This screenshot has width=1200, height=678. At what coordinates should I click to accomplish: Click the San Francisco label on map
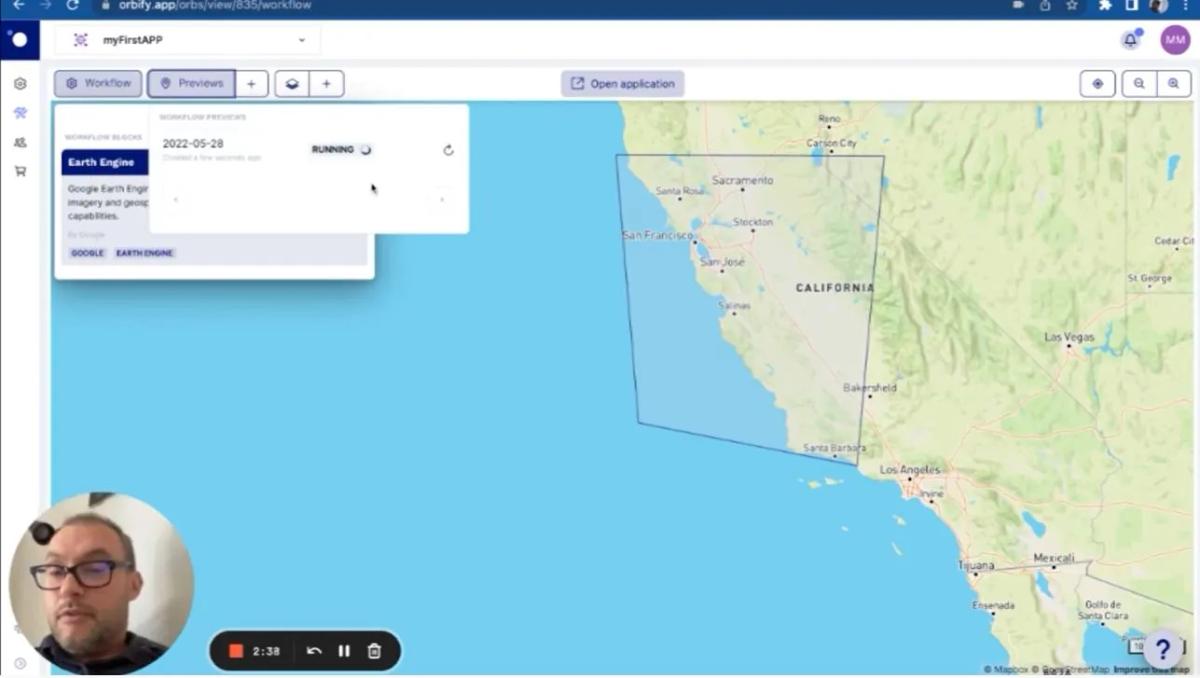coord(657,236)
